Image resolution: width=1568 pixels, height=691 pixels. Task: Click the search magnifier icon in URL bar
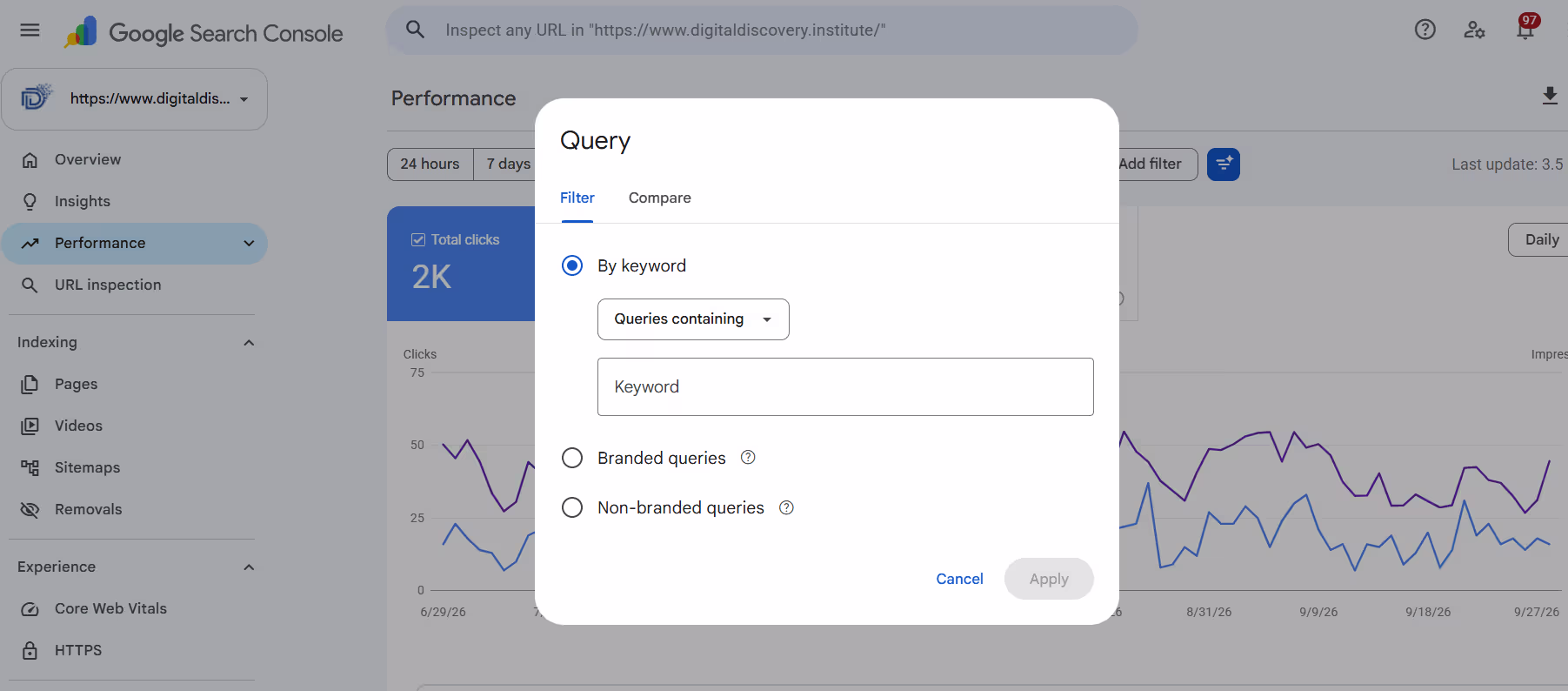pyautogui.click(x=416, y=30)
